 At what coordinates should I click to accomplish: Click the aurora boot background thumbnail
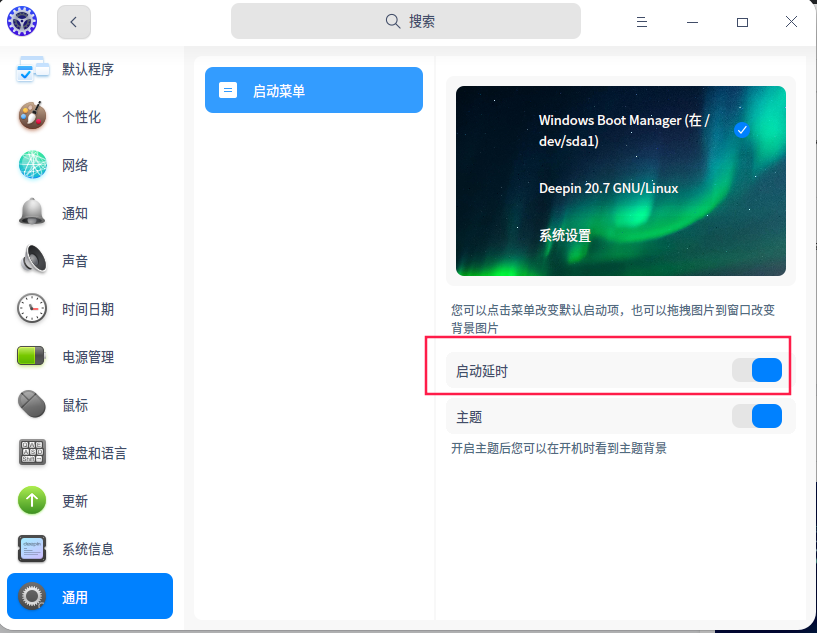pyautogui.click(x=621, y=181)
